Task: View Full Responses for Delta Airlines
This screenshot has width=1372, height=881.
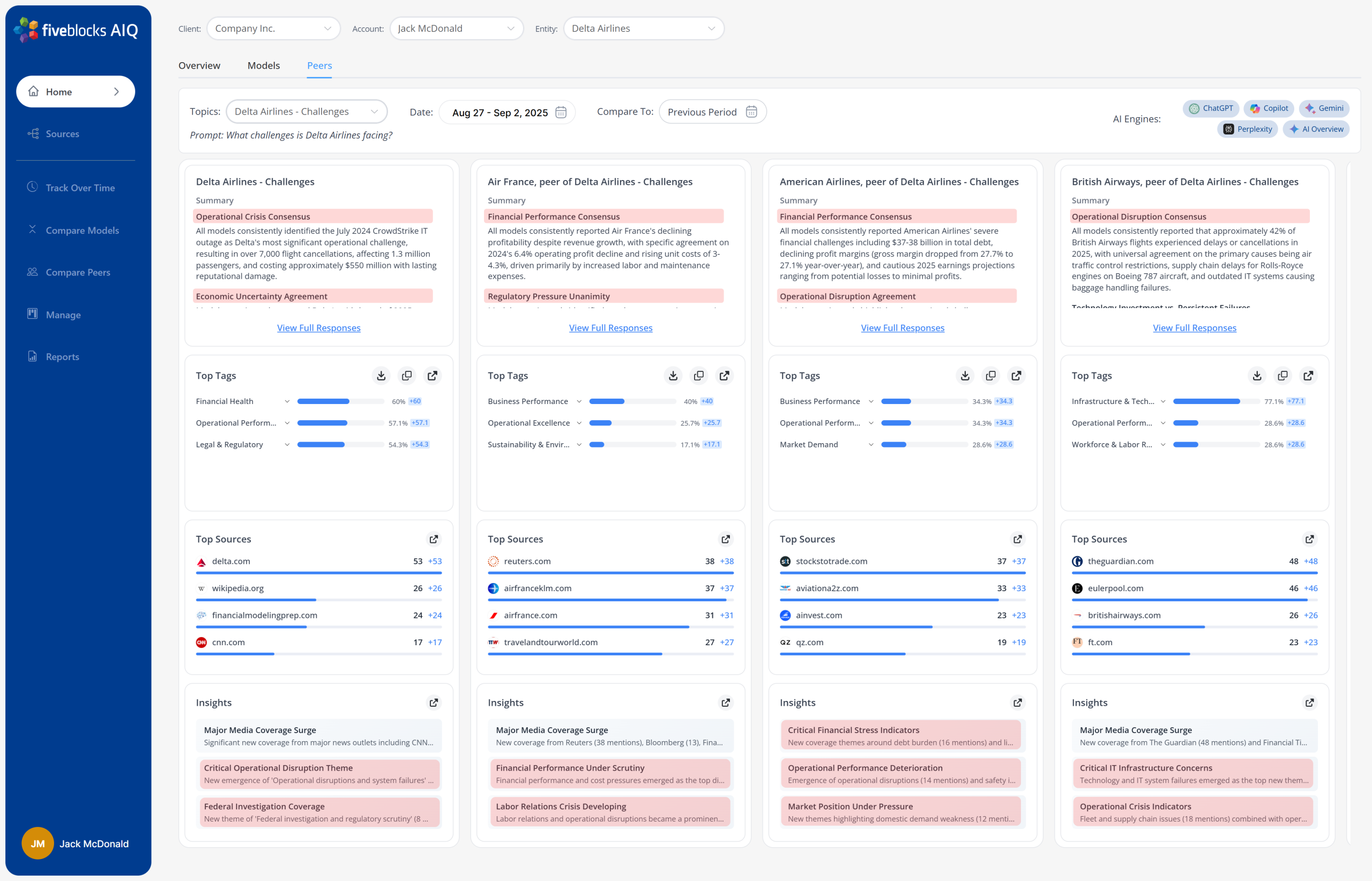Action: pos(319,328)
